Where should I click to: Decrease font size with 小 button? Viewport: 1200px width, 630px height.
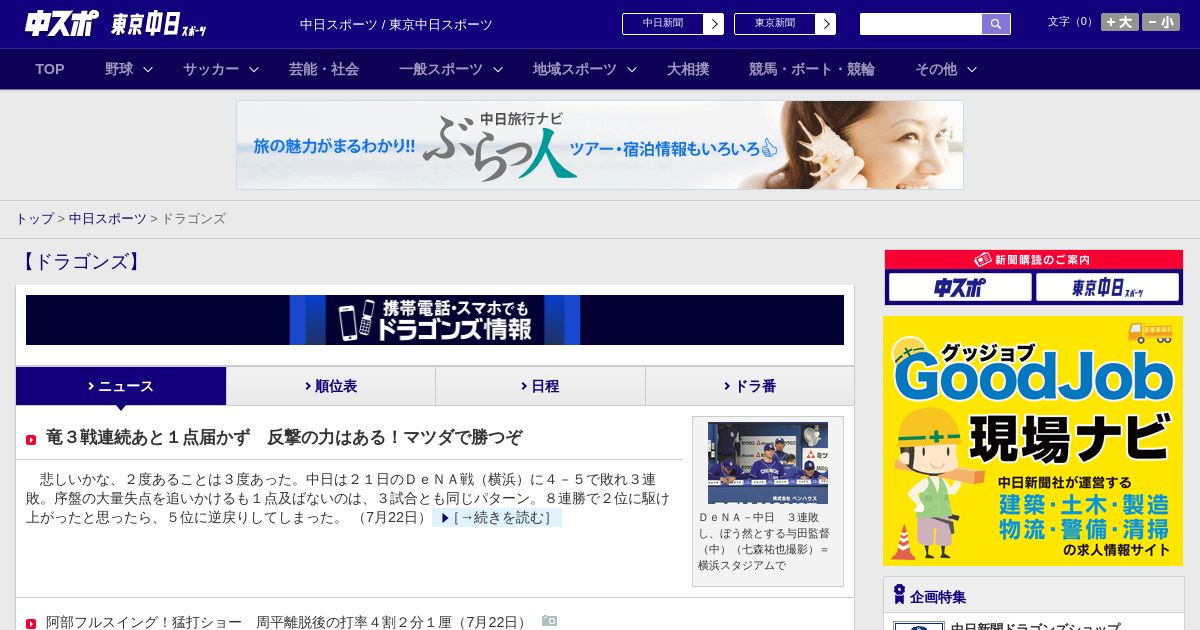(x=1161, y=22)
